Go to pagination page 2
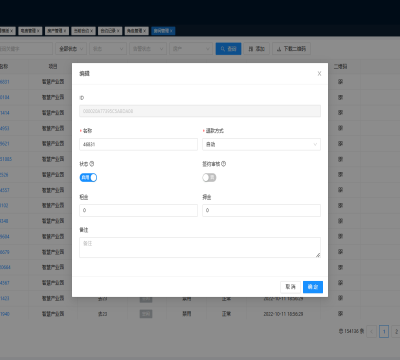 pyautogui.click(x=396, y=331)
